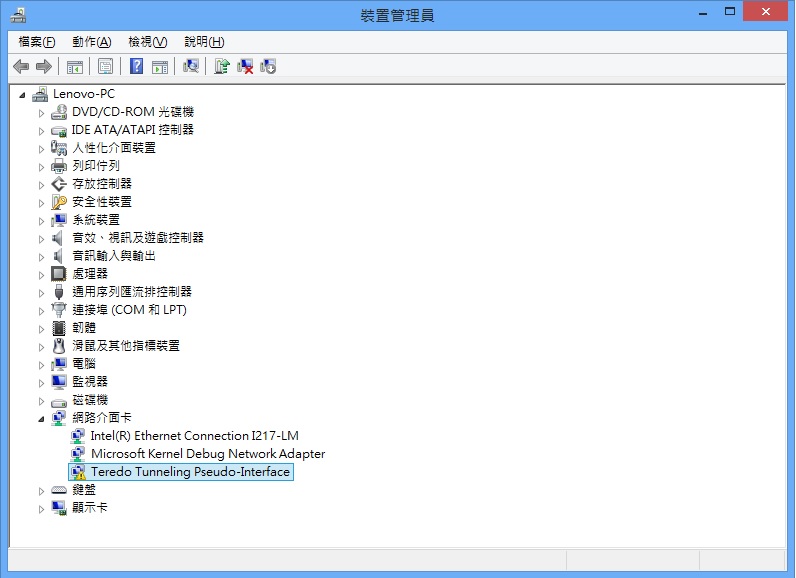Image resolution: width=796 pixels, height=578 pixels.
Task: Click the Lenovo-PC computer icon
Action: point(40,94)
